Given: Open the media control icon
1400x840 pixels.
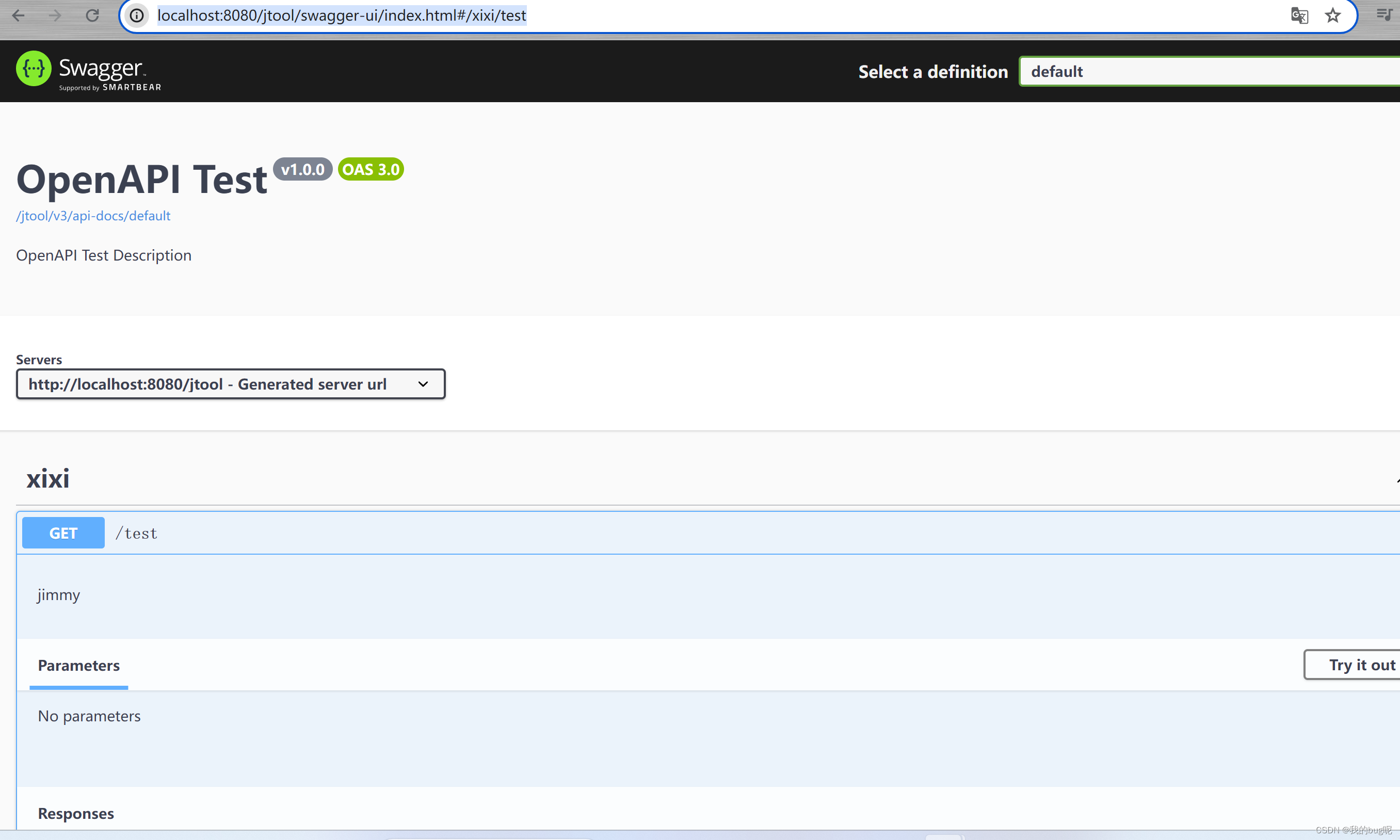Looking at the screenshot, I should [x=1384, y=15].
